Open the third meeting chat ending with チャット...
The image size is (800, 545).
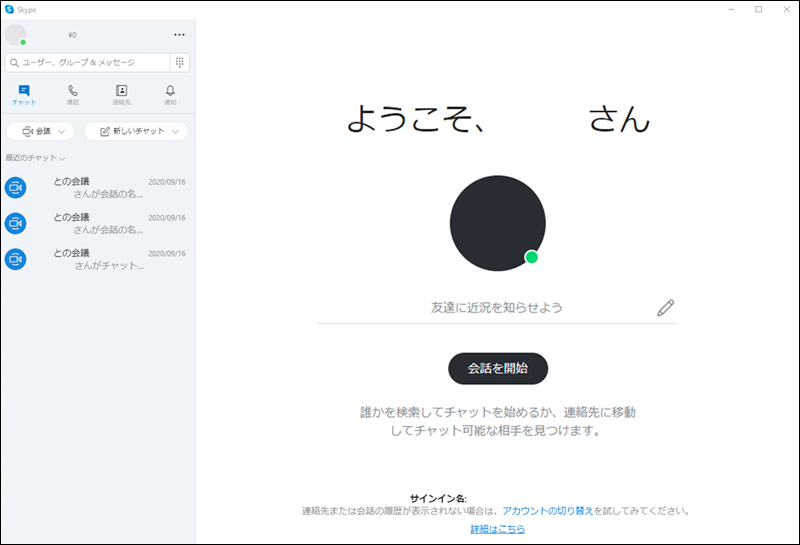(97, 259)
